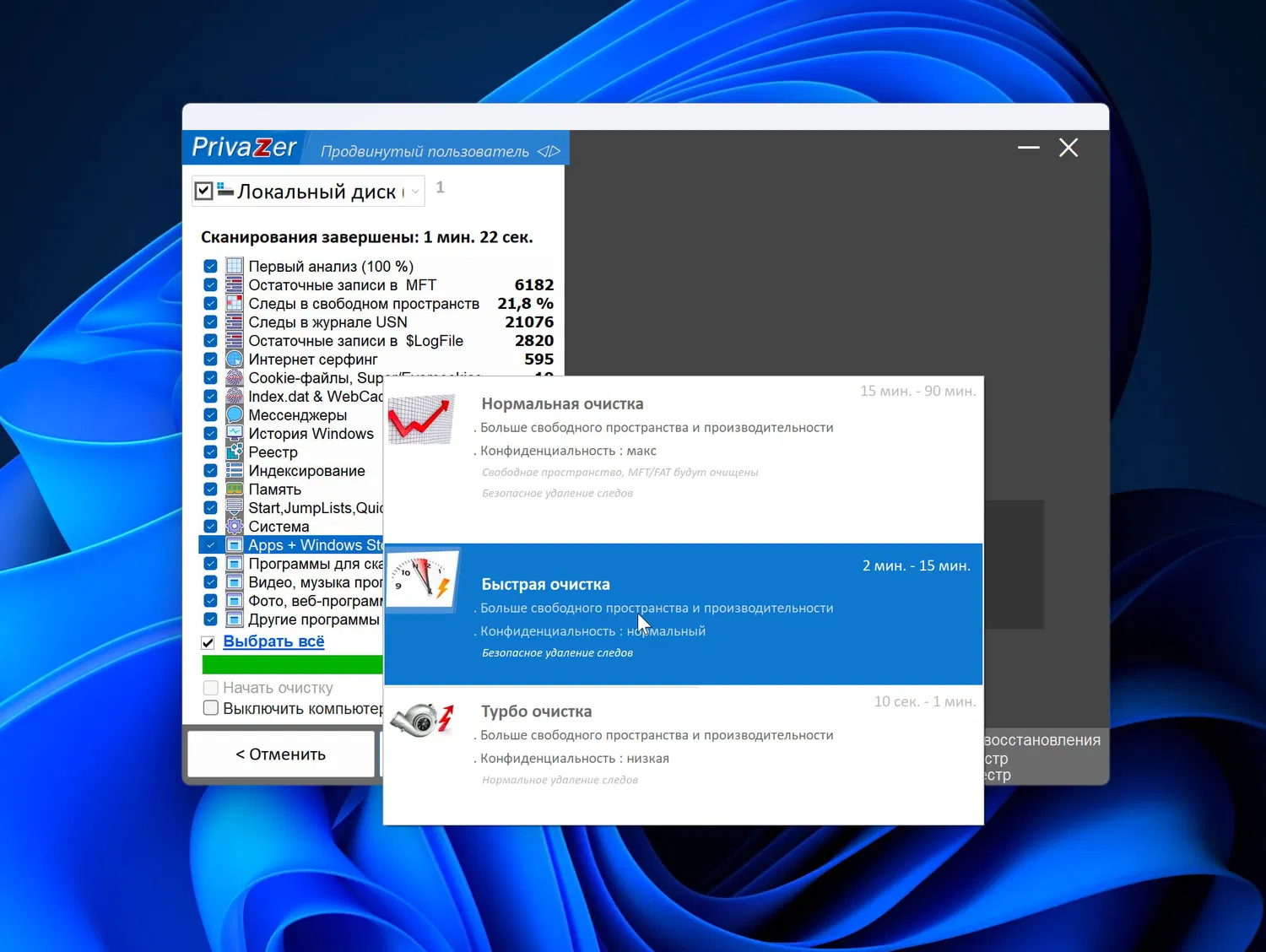Image resolution: width=1266 pixels, height=952 pixels.
Task: Click the Фото, веб-программы row icon
Action: pos(235,601)
